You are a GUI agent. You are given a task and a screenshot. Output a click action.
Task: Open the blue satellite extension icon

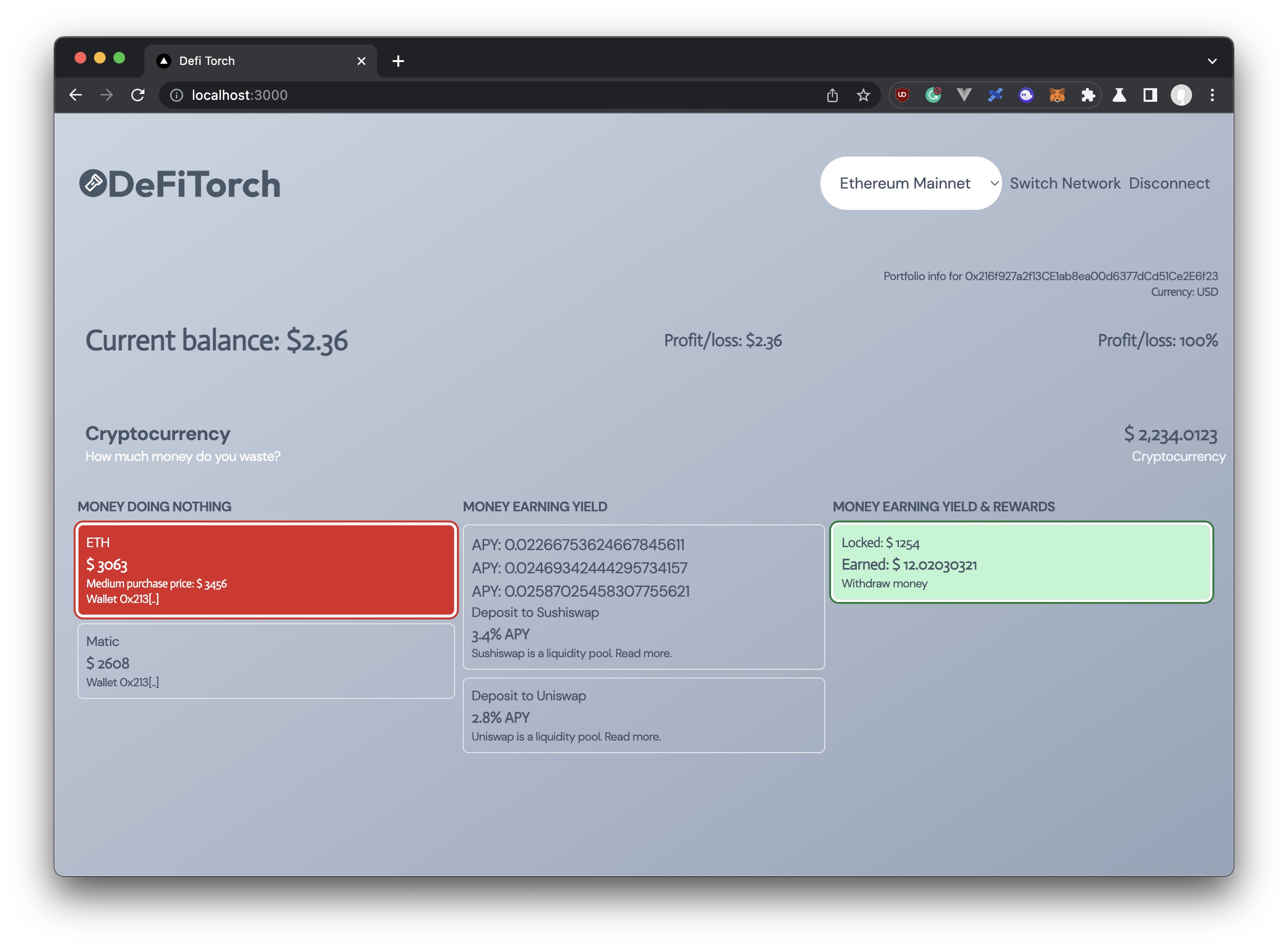pyautogui.click(x=995, y=95)
